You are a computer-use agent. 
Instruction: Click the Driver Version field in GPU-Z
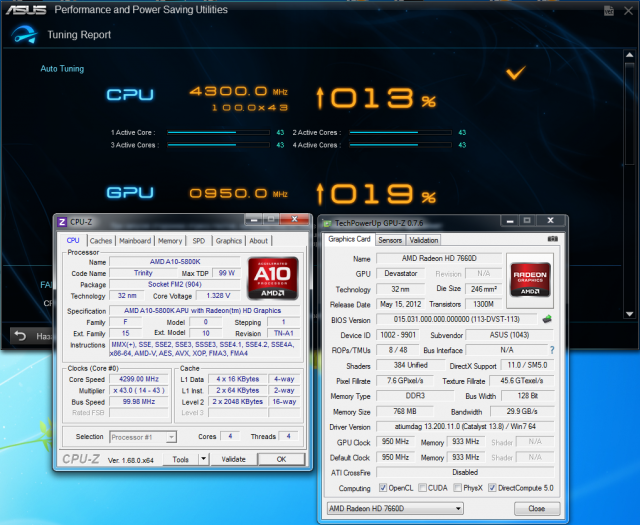tap(465, 426)
